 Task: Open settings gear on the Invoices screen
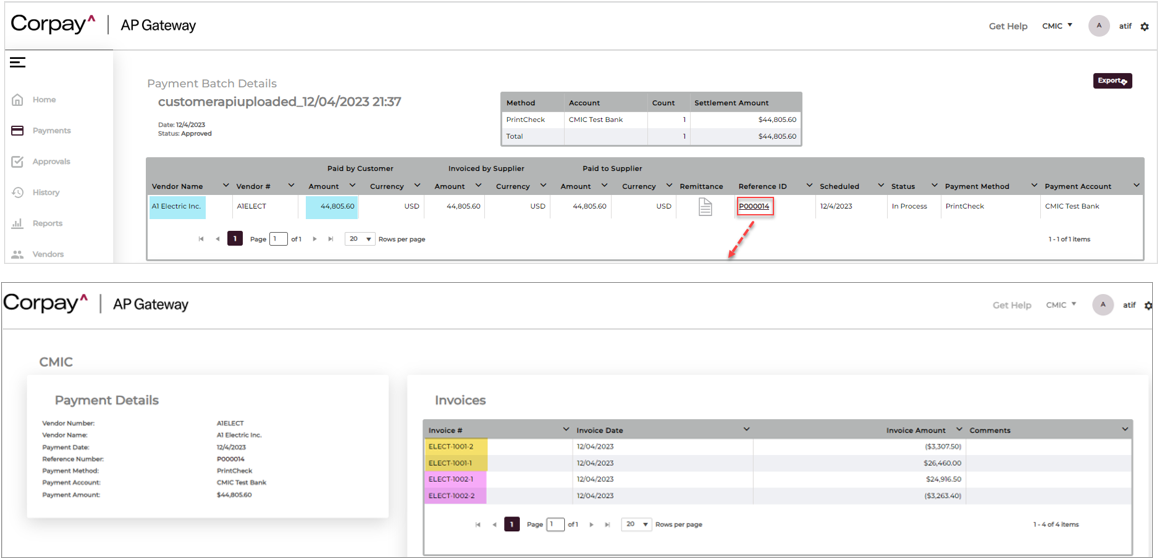coord(1148,305)
